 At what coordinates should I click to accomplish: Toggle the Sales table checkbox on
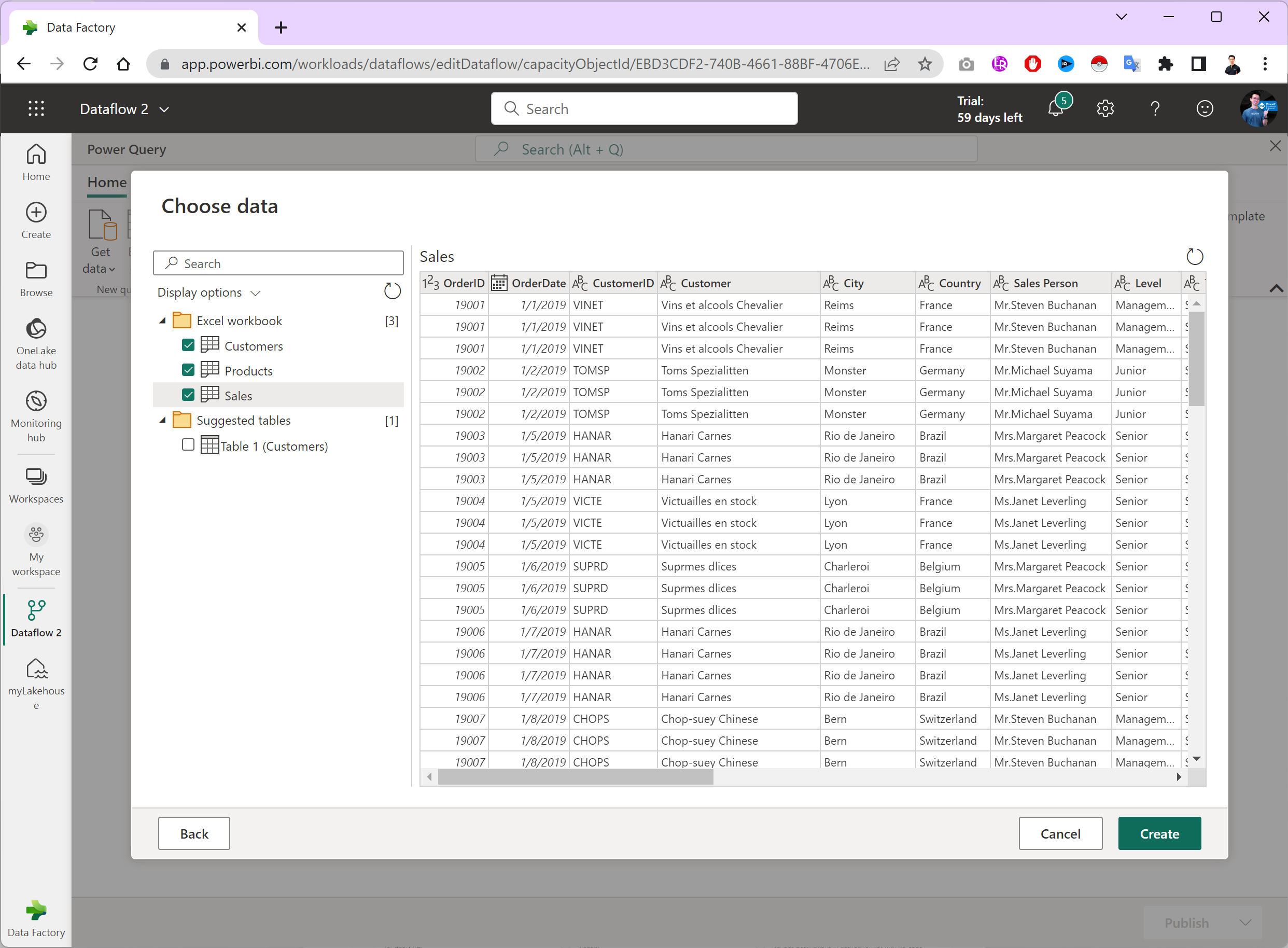point(187,395)
